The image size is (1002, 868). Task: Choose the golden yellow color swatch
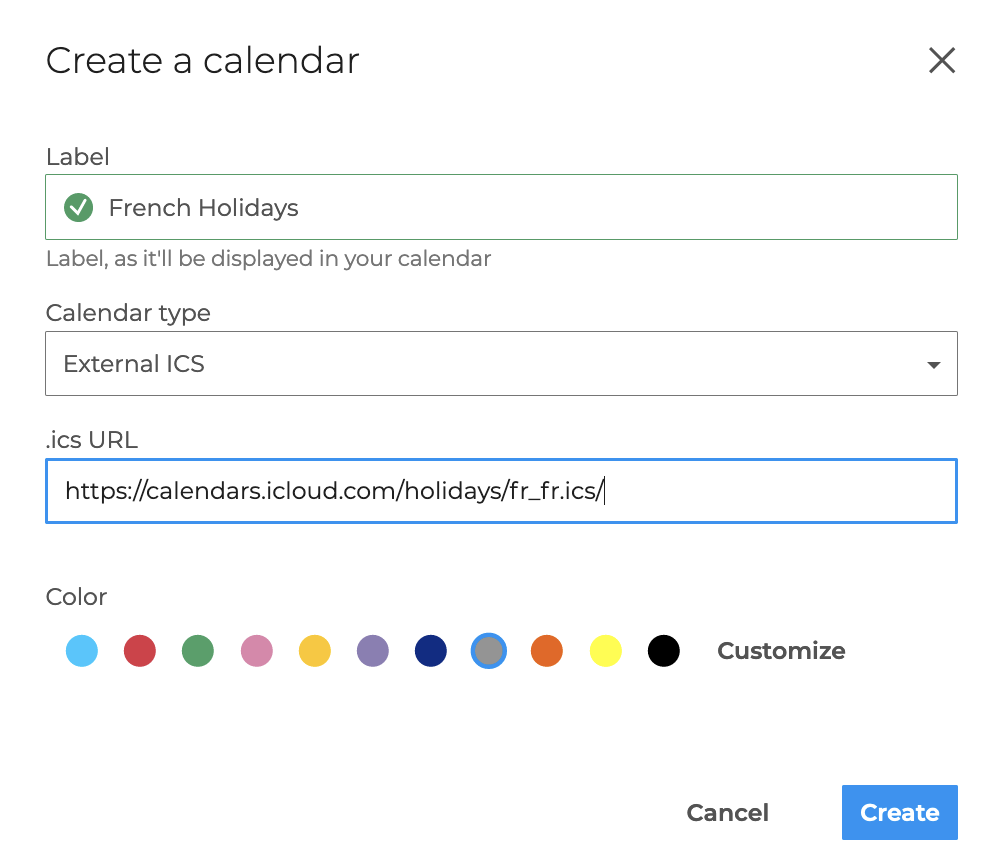pyautogui.click(x=315, y=651)
